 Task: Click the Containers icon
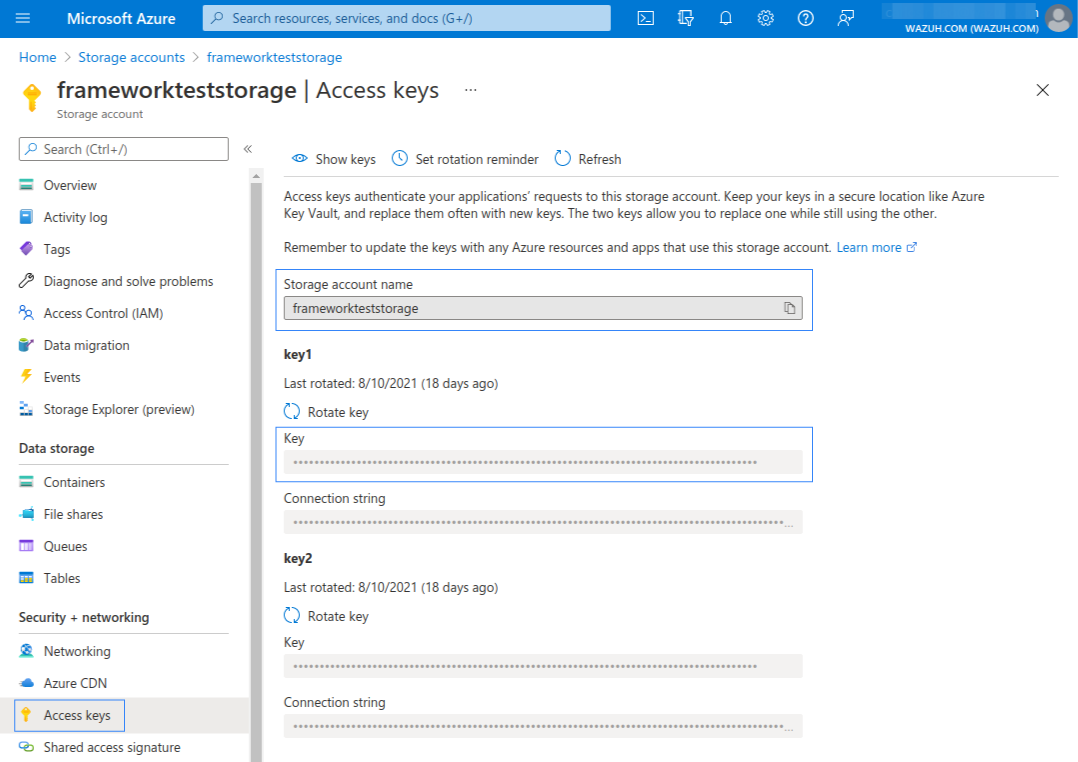coord(26,481)
